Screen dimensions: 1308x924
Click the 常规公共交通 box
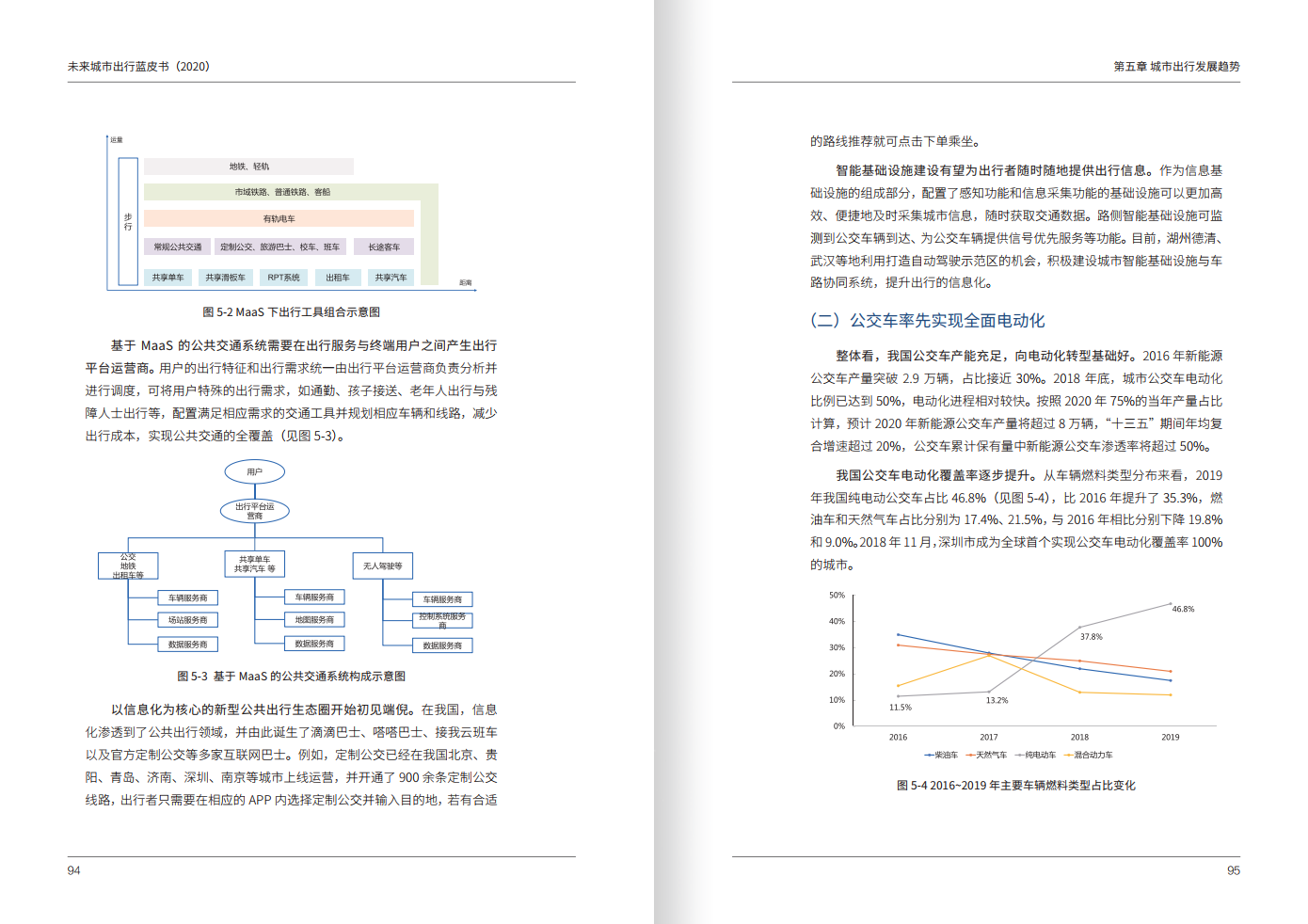point(178,247)
